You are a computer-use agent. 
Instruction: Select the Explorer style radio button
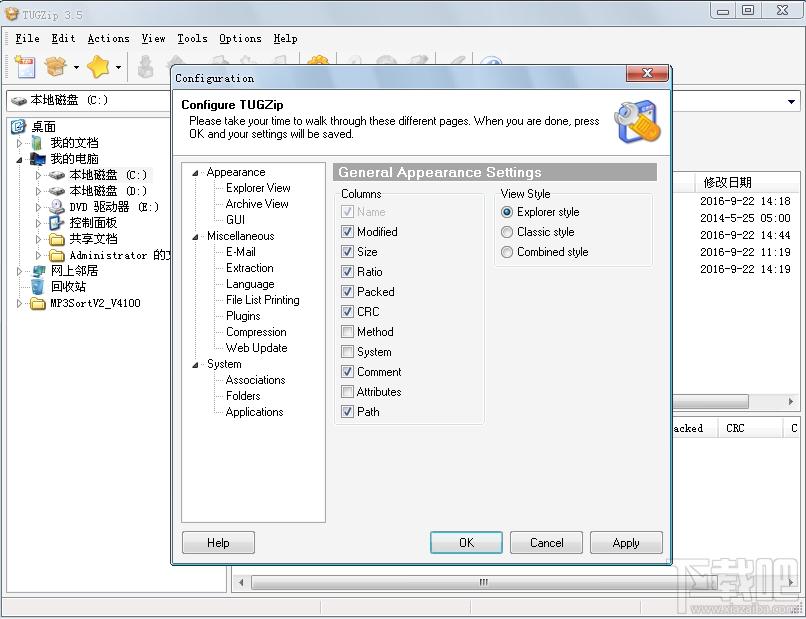pos(507,212)
